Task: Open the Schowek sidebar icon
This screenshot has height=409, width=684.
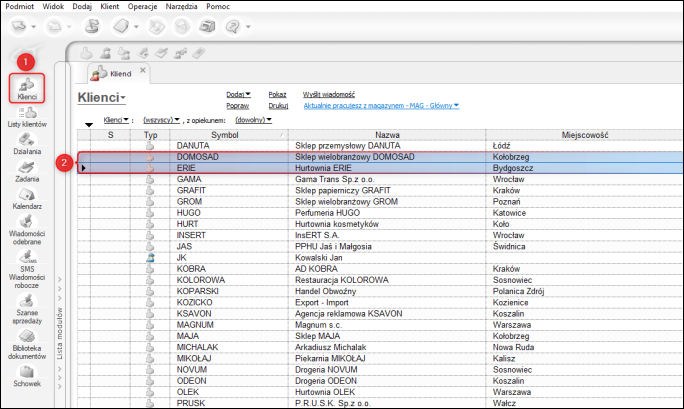Action: (x=27, y=376)
